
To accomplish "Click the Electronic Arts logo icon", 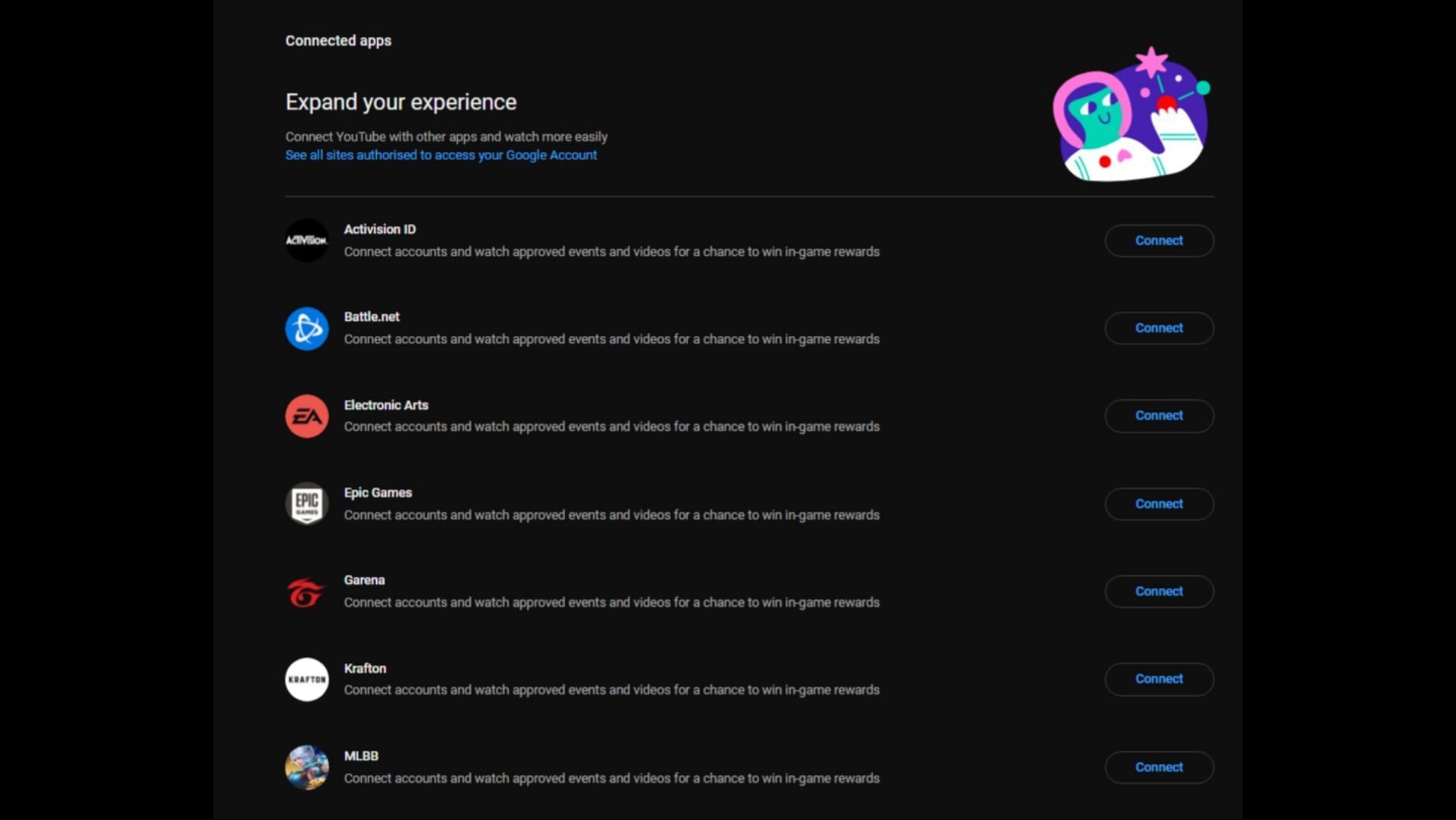I will [x=306, y=416].
